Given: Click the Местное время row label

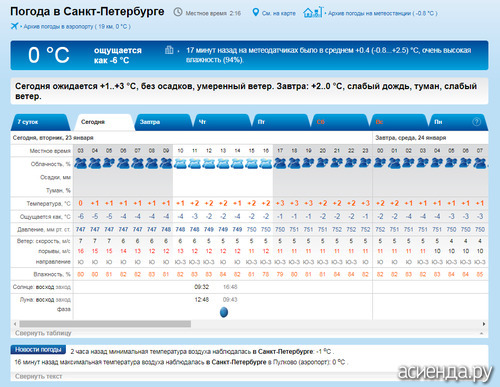Looking at the screenshot, I should tap(50, 151).
